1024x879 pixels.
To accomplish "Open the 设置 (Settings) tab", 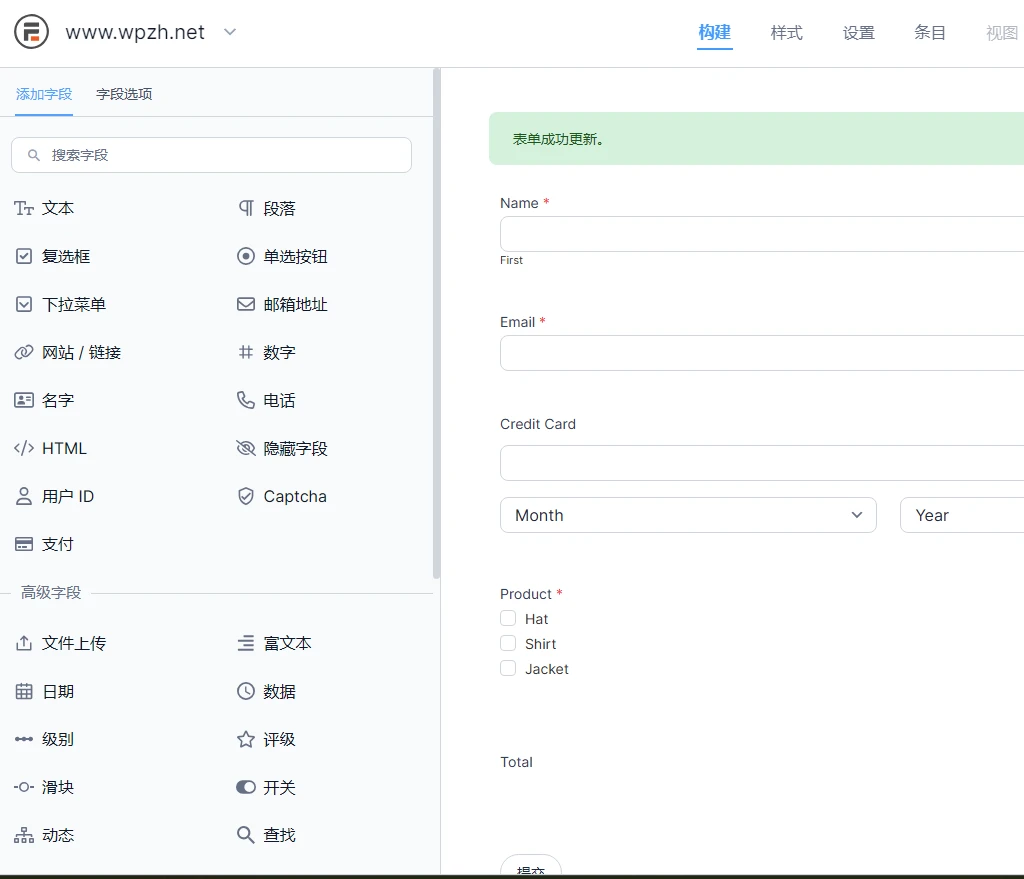I will click(858, 32).
